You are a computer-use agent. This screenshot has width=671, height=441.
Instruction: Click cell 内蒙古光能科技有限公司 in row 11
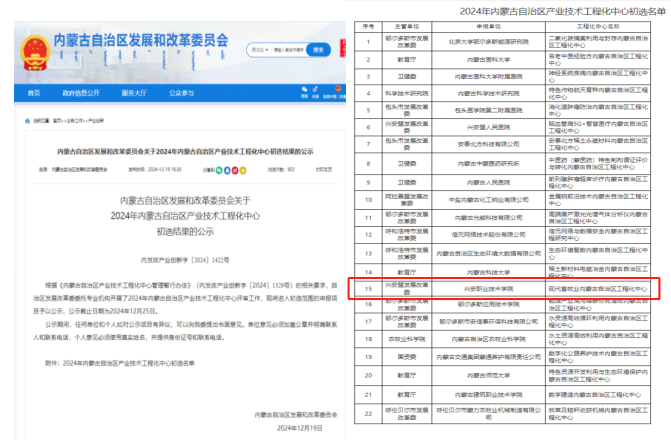(489, 218)
